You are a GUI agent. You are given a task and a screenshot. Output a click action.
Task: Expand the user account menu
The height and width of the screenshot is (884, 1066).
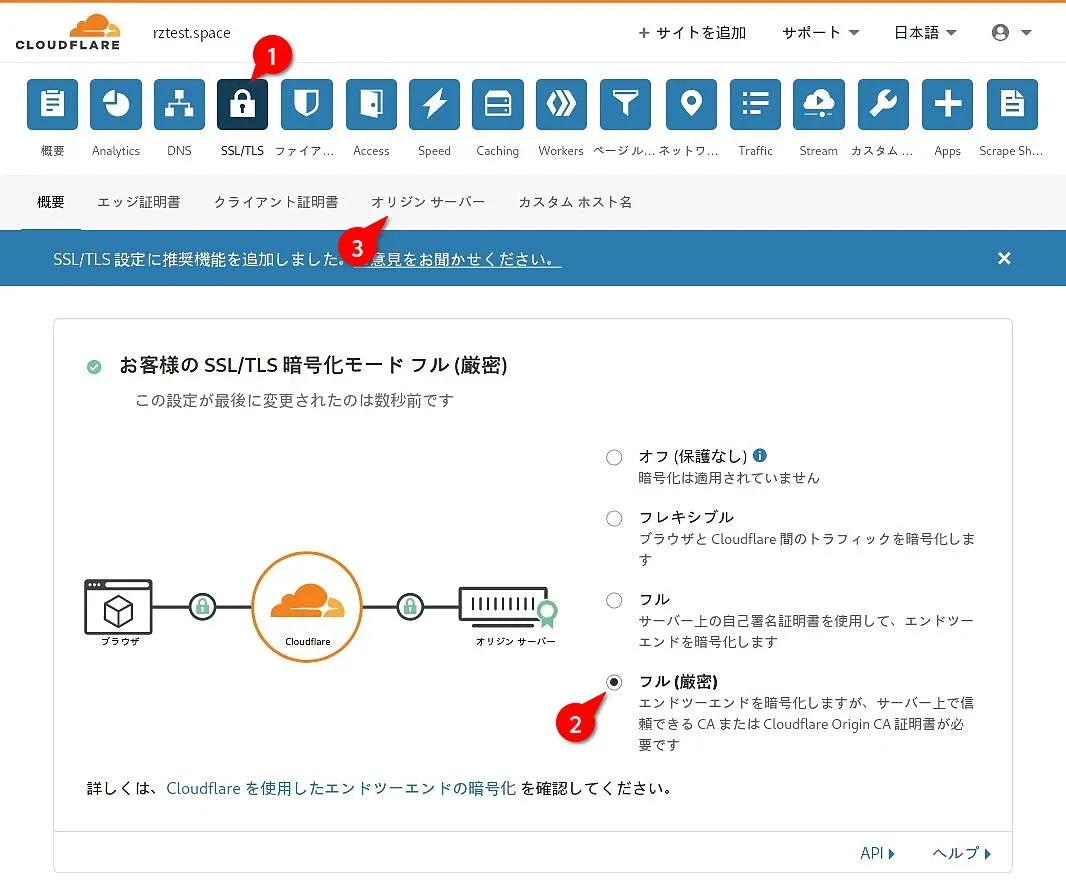(1011, 33)
